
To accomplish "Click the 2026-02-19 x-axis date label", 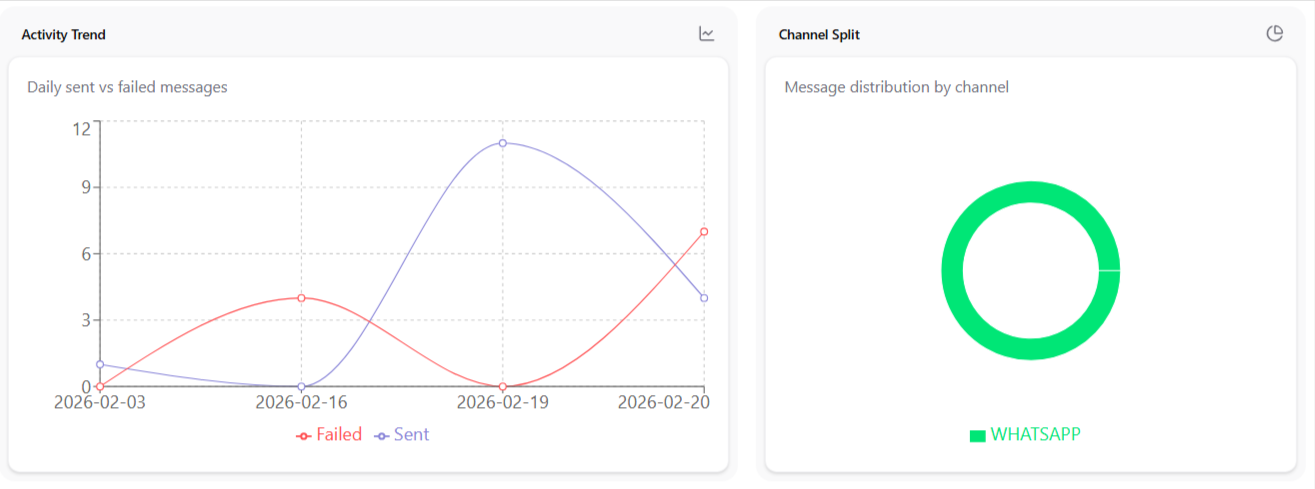I will point(503,403).
